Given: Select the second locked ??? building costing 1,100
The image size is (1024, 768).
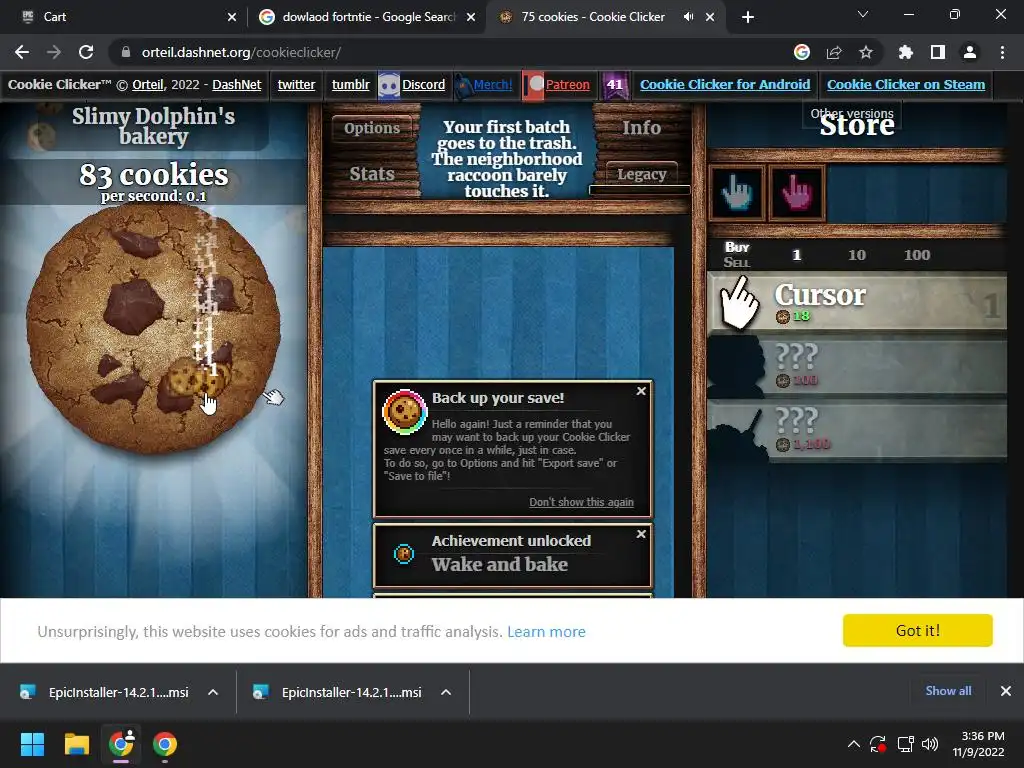Looking at the screenshot, I should 857,431.
